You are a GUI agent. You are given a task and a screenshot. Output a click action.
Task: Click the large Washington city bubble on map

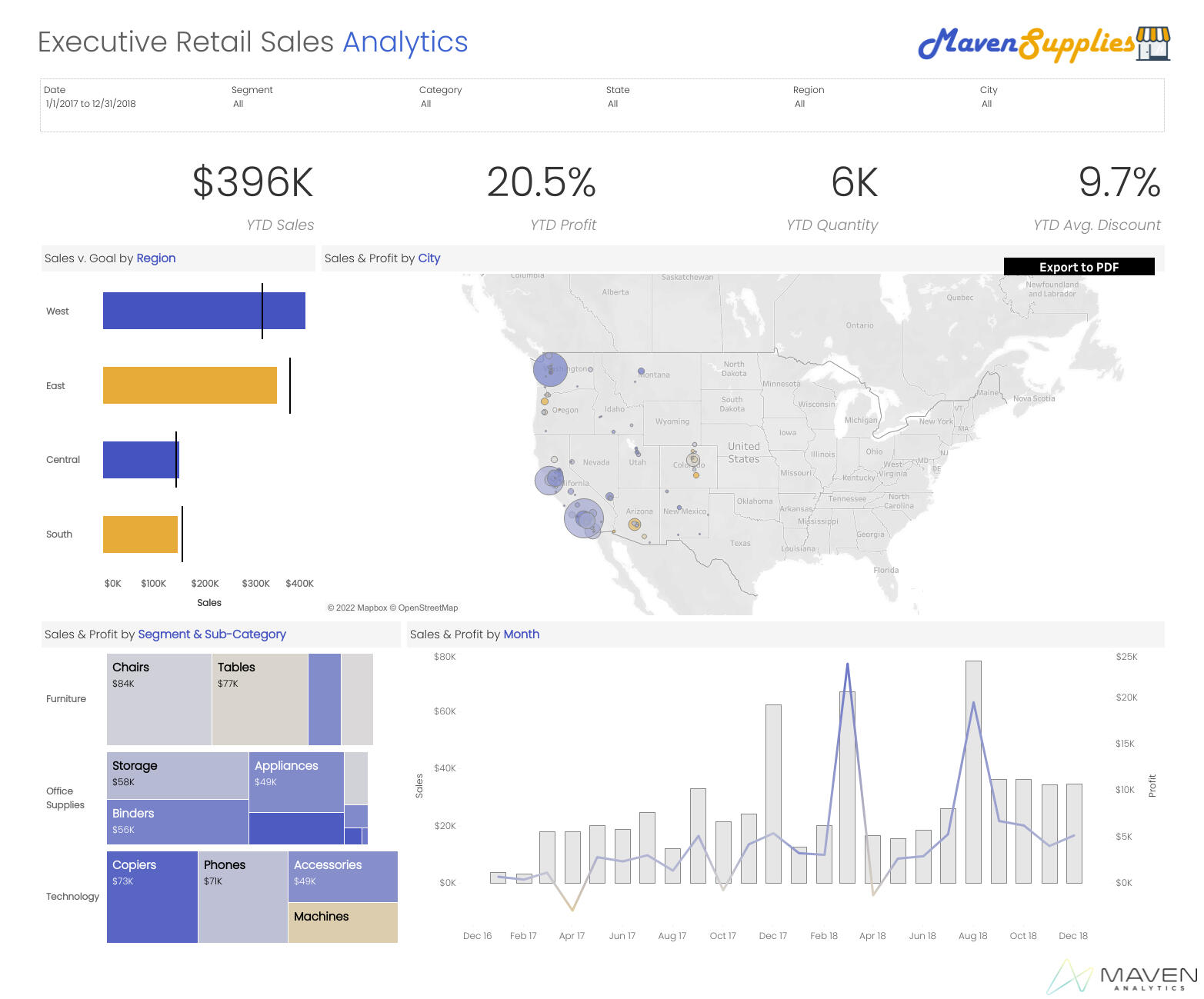point(550,370)
